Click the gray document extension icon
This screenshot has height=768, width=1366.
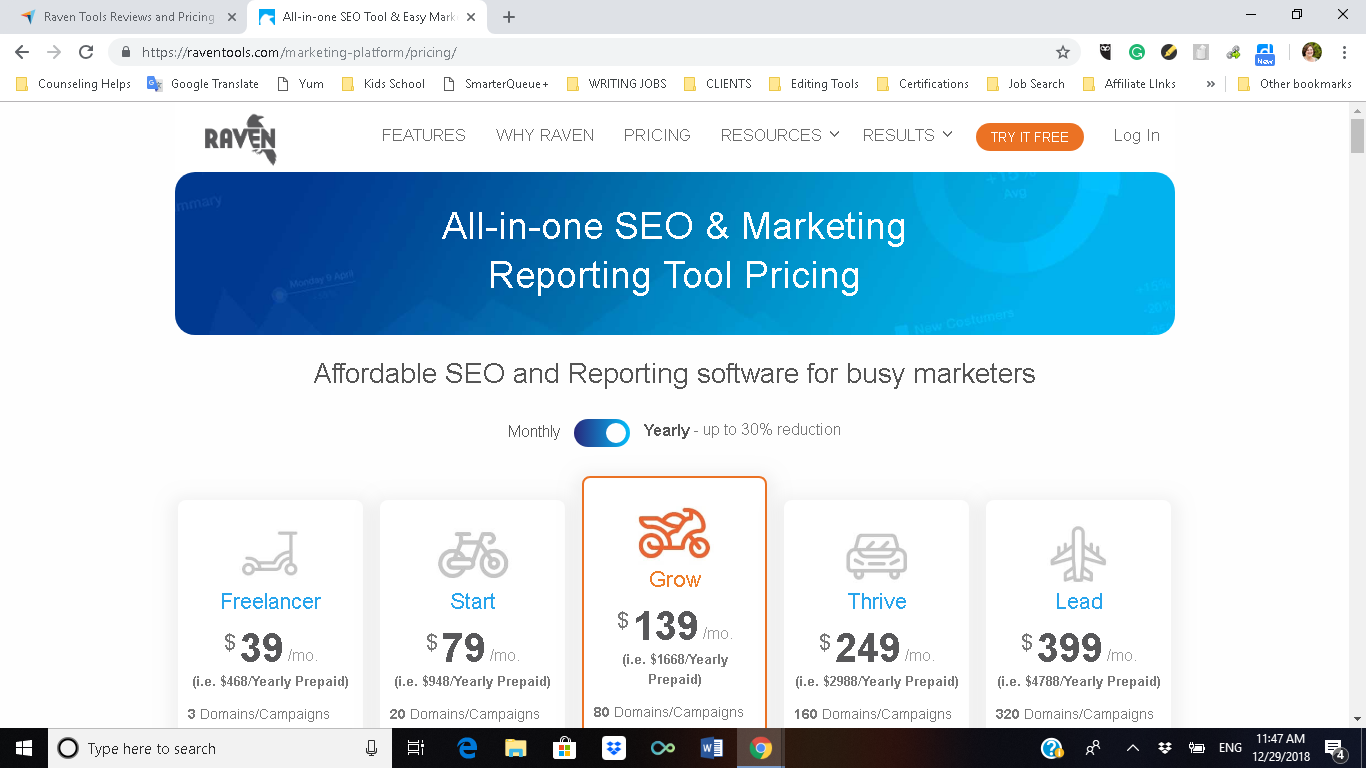click(x=1201, y=52)
